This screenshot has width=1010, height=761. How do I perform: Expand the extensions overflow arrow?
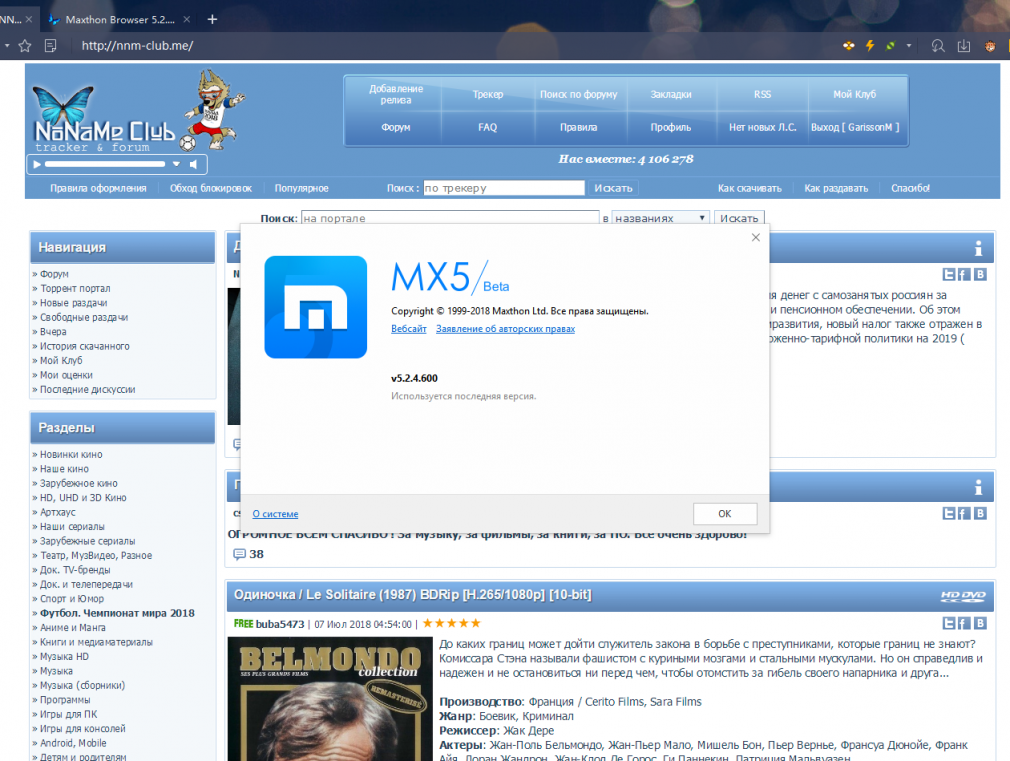[x=909, y=46]
